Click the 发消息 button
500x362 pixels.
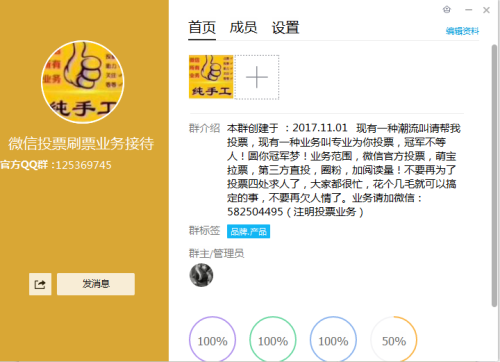96,284
